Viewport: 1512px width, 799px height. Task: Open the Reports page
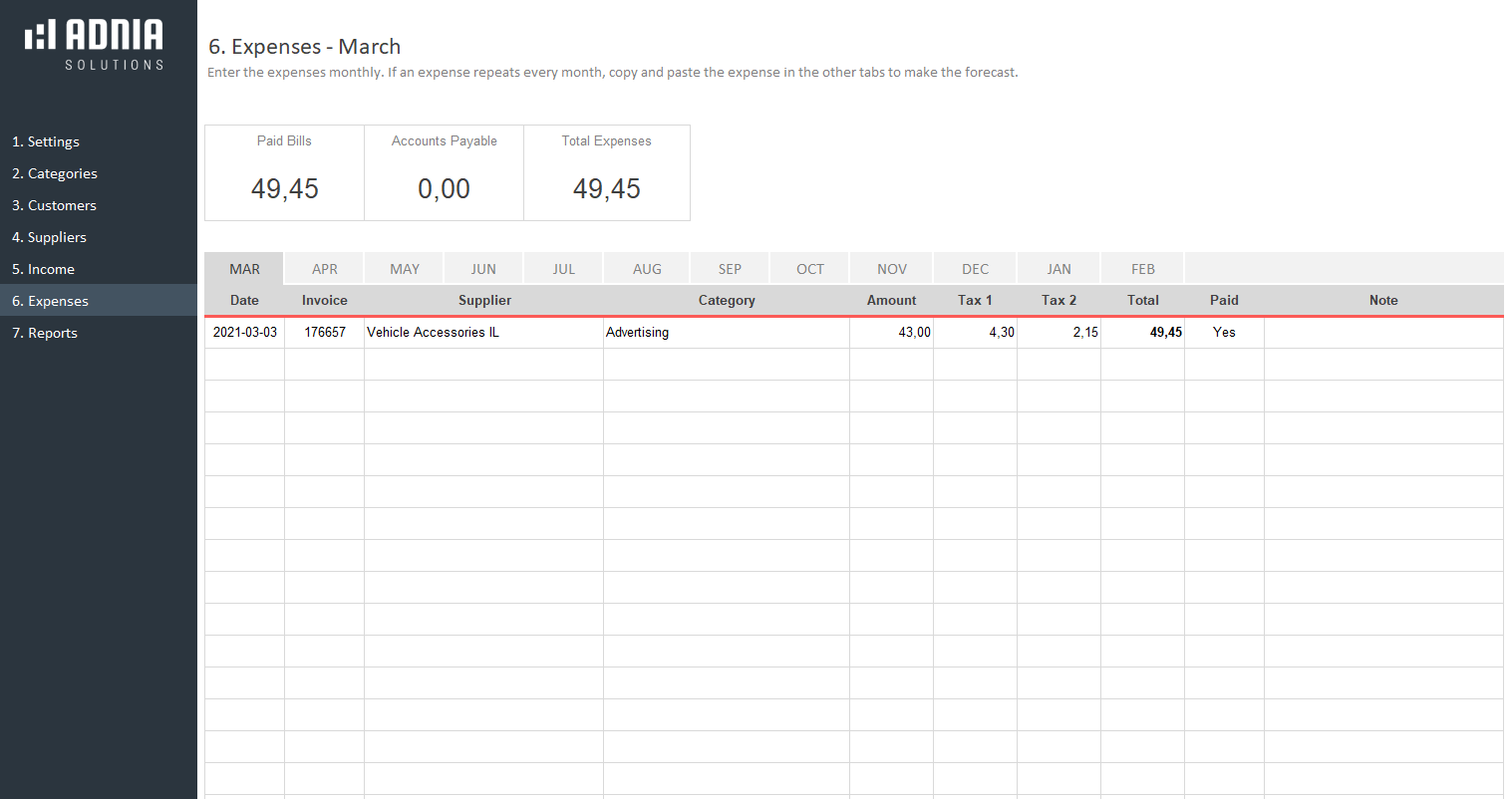(45, 333)
